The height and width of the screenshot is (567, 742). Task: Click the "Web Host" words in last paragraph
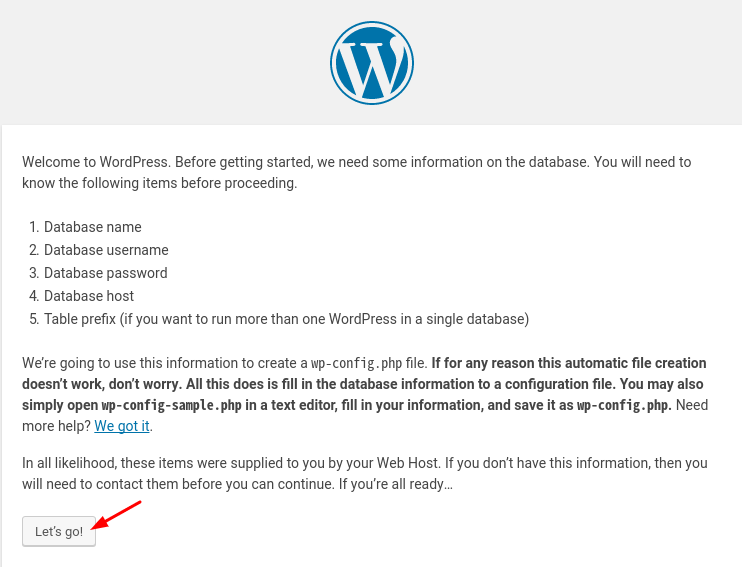coord(407,463)
